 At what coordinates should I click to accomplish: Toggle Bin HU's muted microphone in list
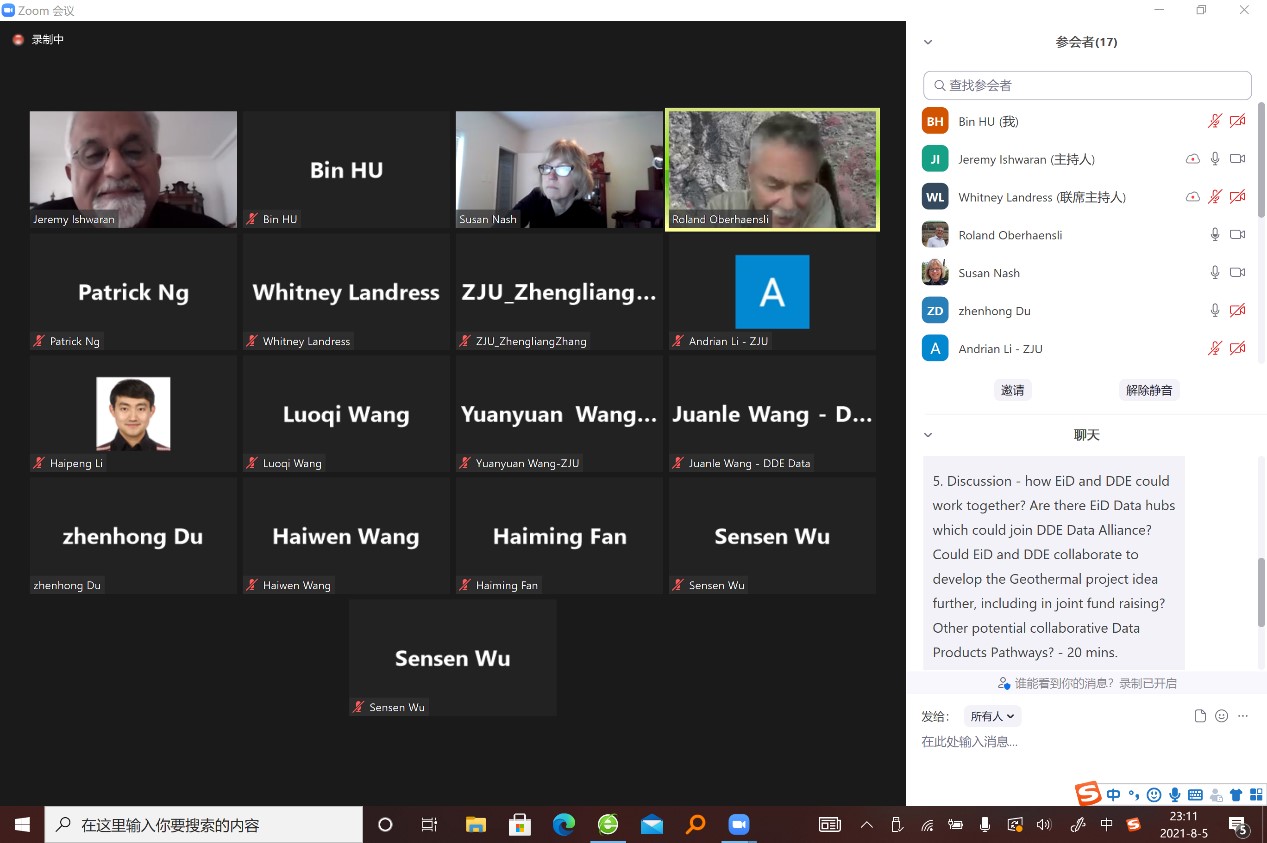tap(1215, 121)
